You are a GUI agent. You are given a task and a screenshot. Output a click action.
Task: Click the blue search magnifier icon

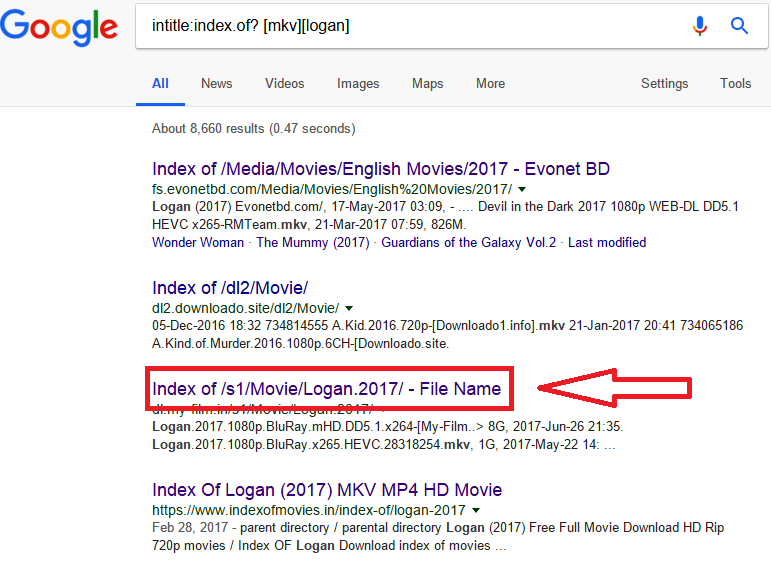coord(739,25)
